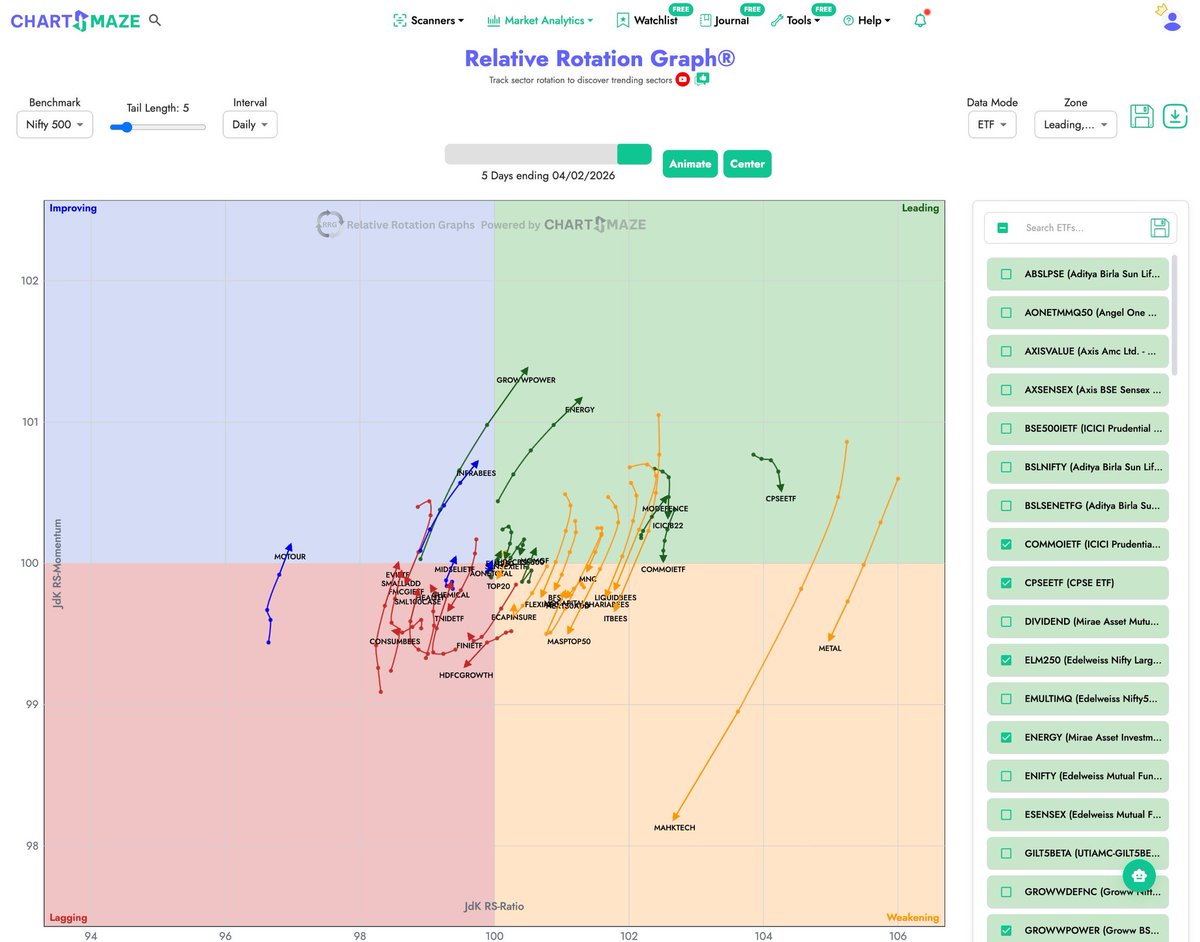Select the EMULTIMQ ETF row
1200x942 pixels.
click(1077, 699)
